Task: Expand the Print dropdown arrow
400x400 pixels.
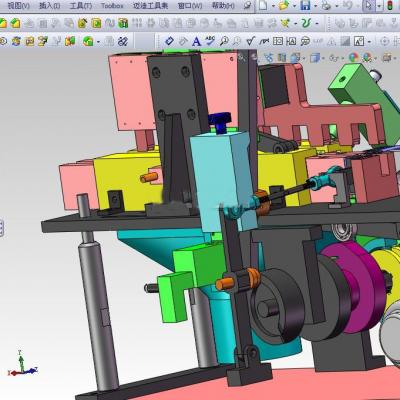Action: 337,6
